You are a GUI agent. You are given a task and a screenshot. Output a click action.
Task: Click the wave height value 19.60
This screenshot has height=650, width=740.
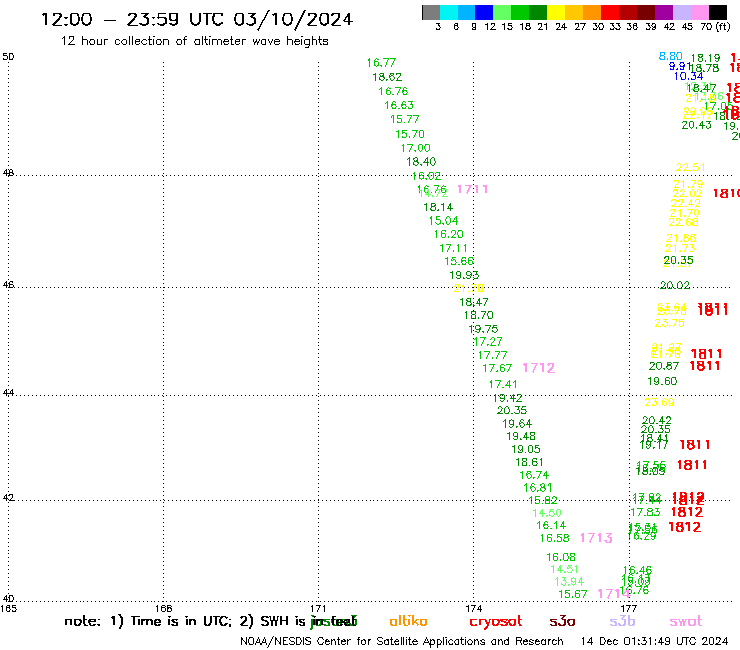pyautogui.click(x=662, y=381)
